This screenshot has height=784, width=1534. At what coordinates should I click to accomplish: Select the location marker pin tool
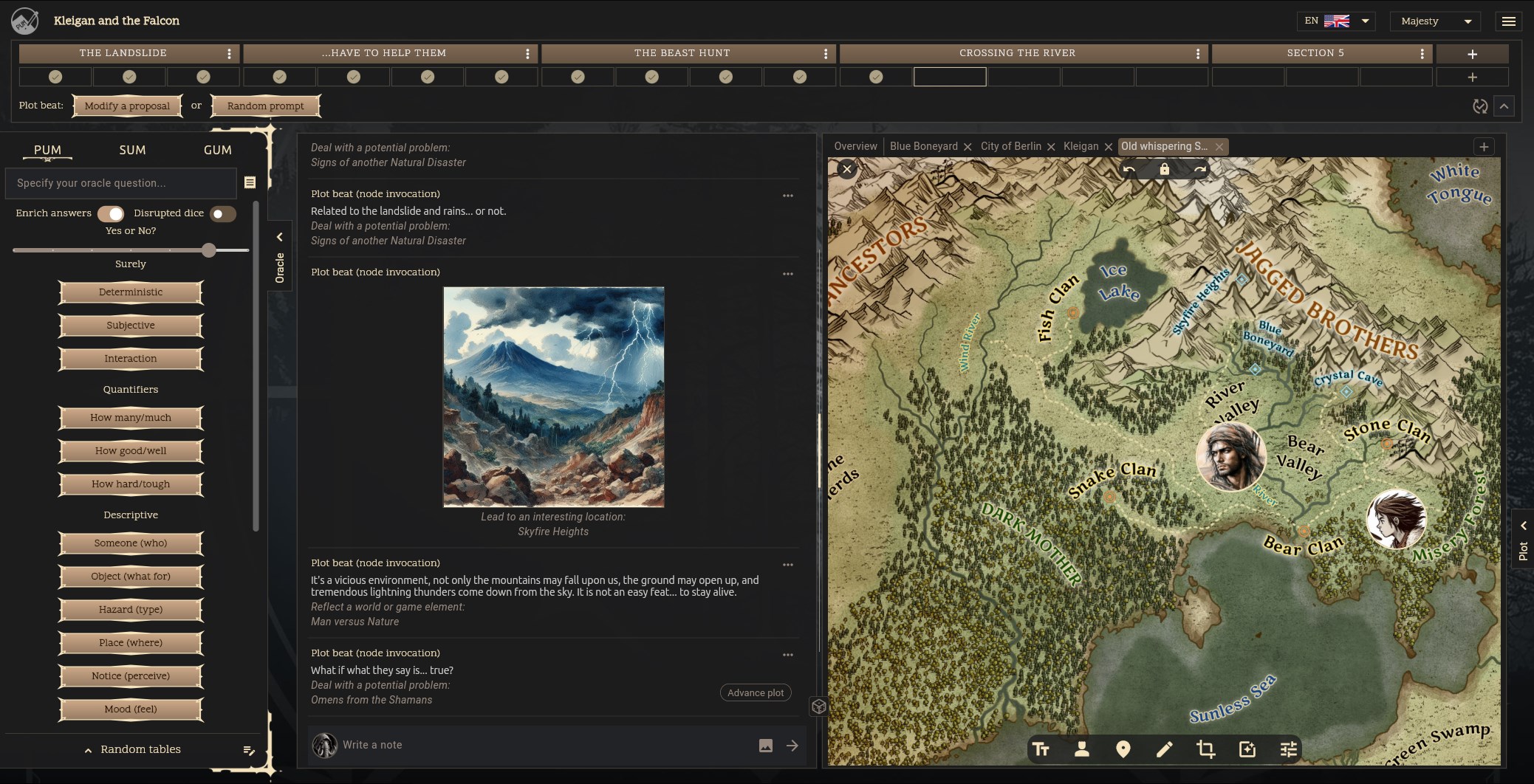(1123, 749)
